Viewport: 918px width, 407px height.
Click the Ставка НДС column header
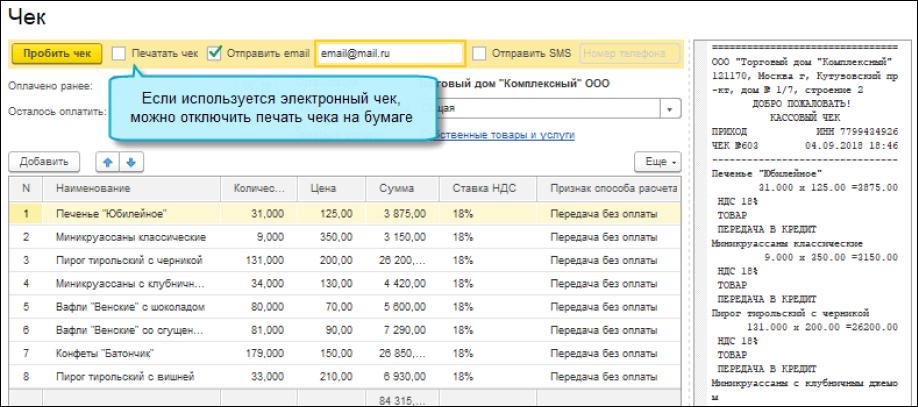(x=484, y=188)
